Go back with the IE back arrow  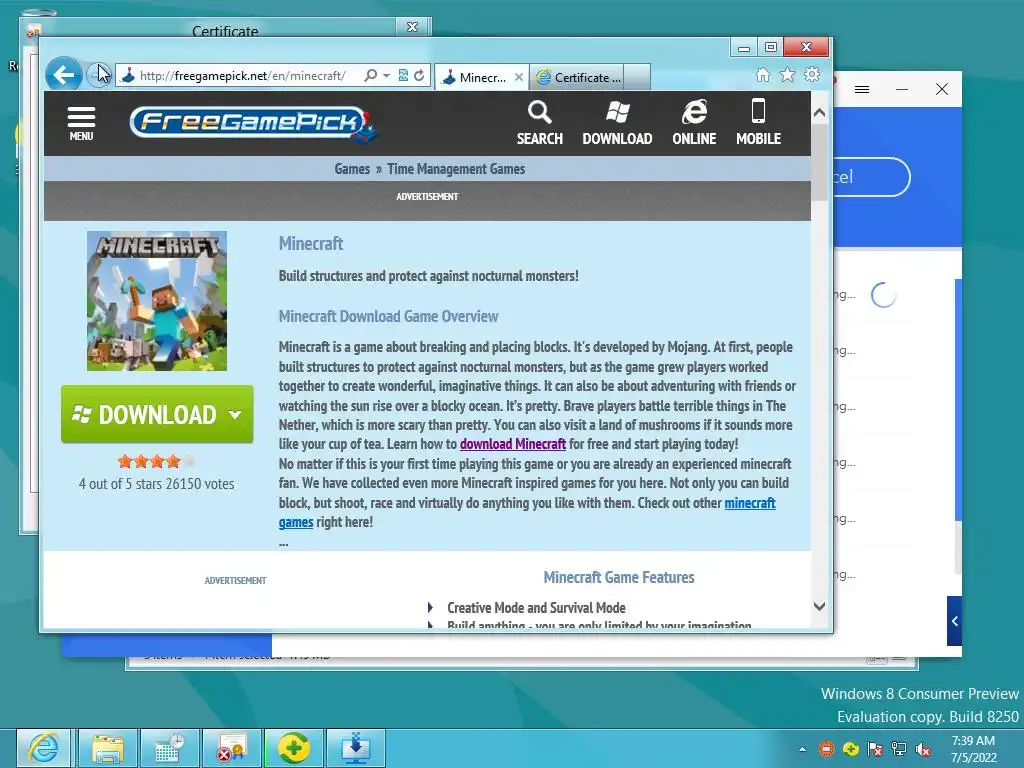tap(64, 74)
